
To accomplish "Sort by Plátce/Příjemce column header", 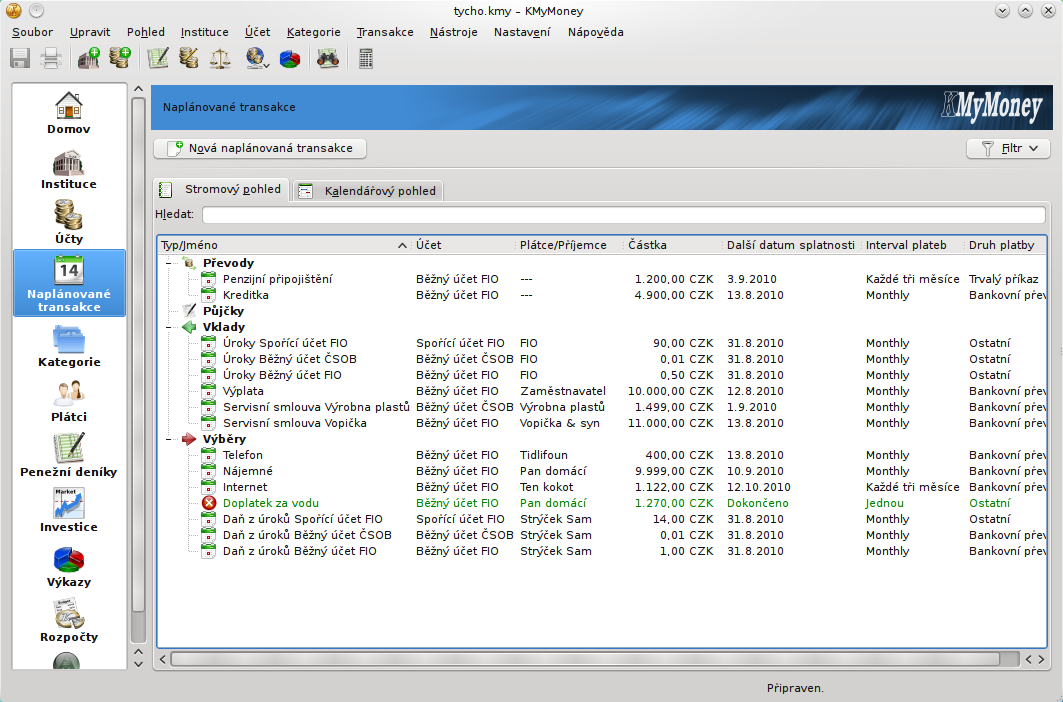I will click(569, 245).
